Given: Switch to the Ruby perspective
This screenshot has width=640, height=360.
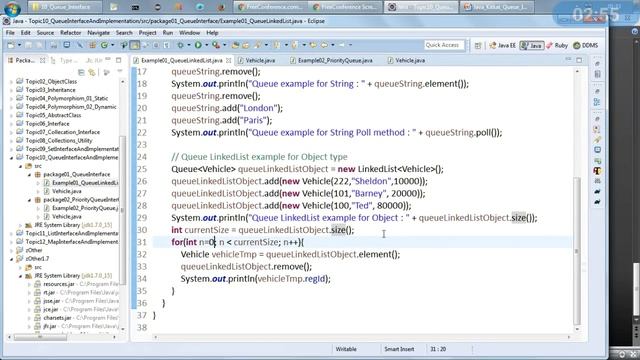Looking at the screenshot, I should [x=557, y=45].
